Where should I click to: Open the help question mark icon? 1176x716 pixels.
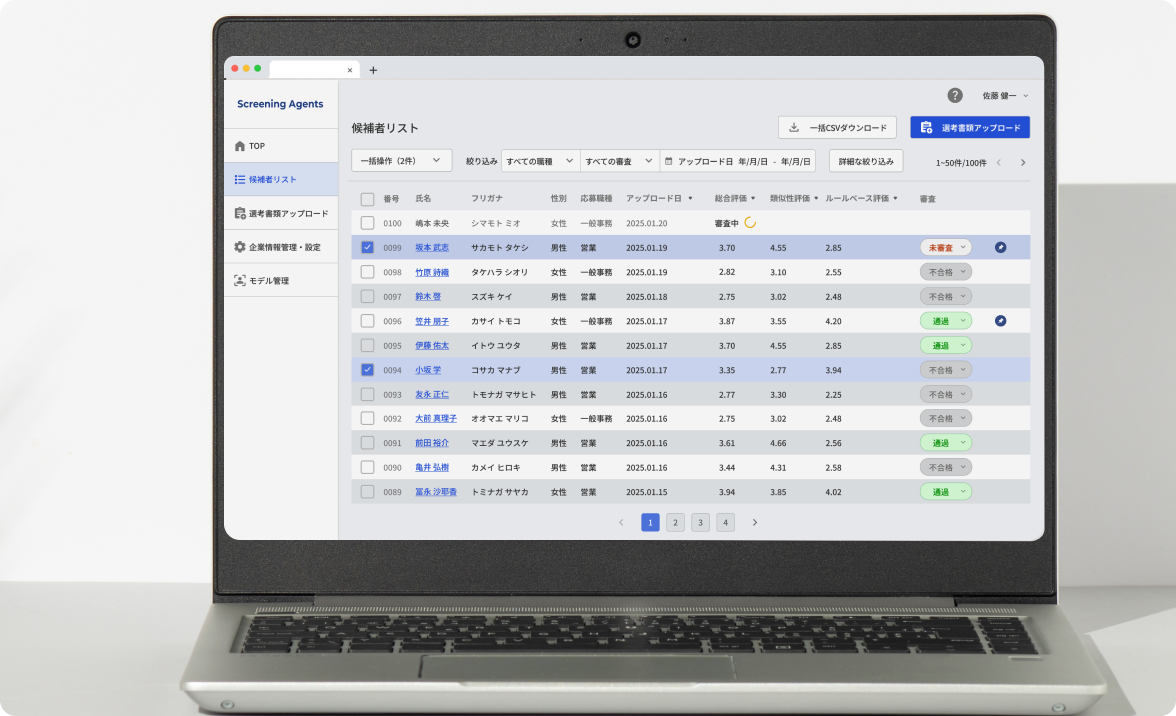(x=955, y=95)
